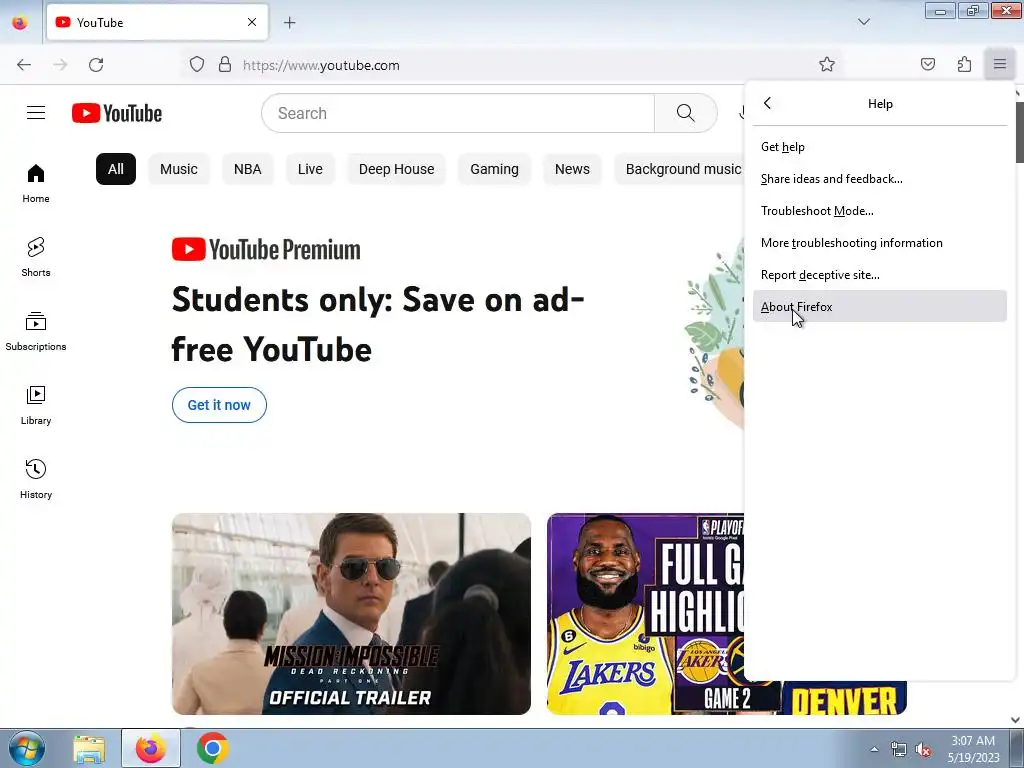This screenshot has height=768, width=1024.
Task: Show hidden tray icons arrow
Action: click(x=874, y=749)
